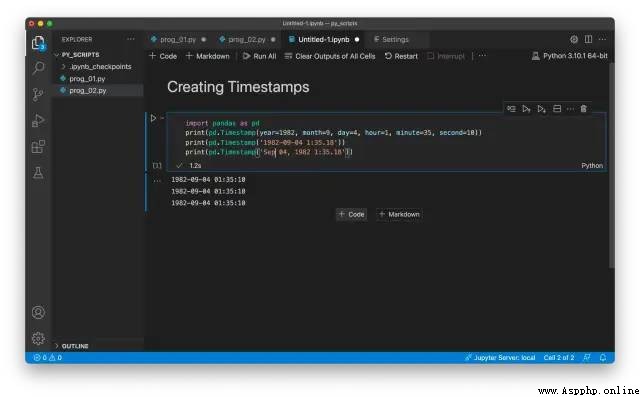
Task: Open the cell toolbar more actions ellipsis
Action: pos(570,109)
